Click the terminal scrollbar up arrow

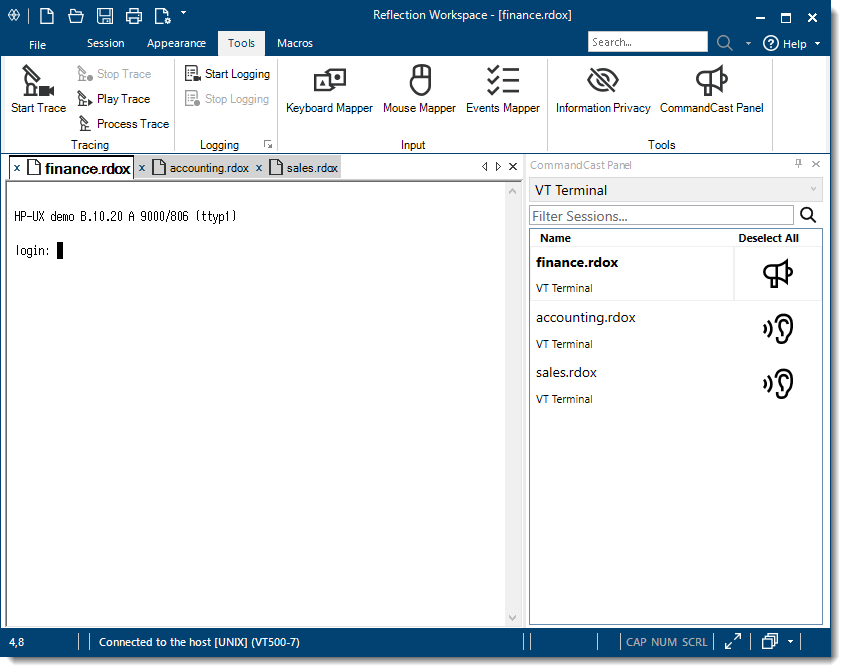513,191
